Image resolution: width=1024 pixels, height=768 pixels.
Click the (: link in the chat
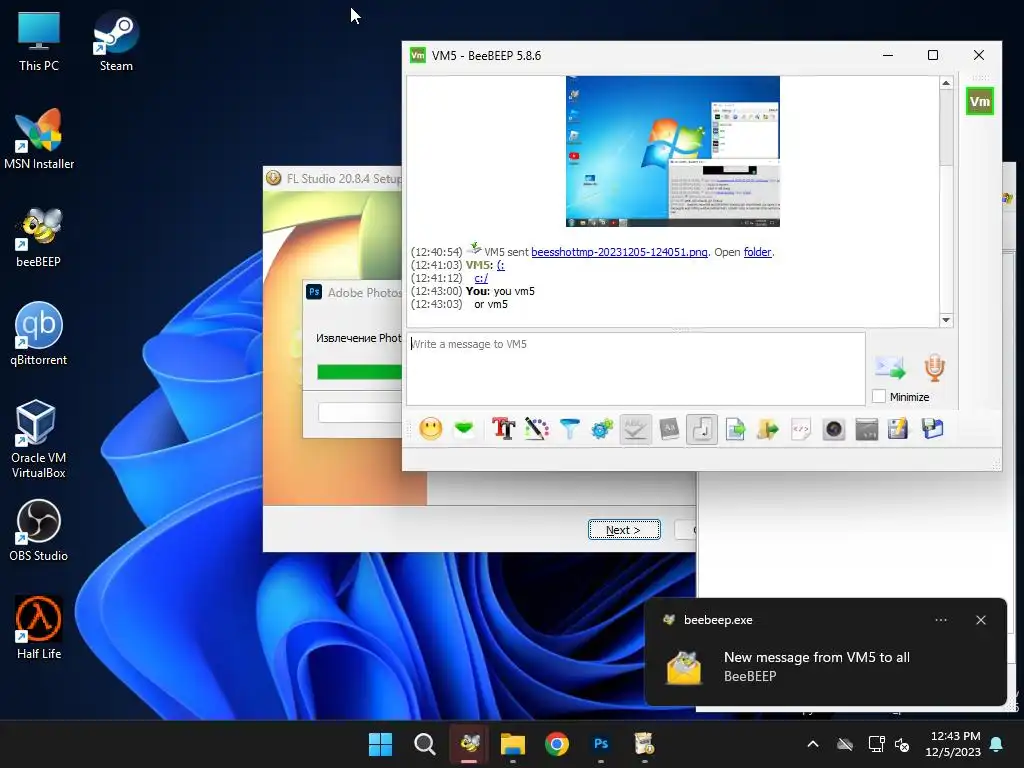click(501, 265)
